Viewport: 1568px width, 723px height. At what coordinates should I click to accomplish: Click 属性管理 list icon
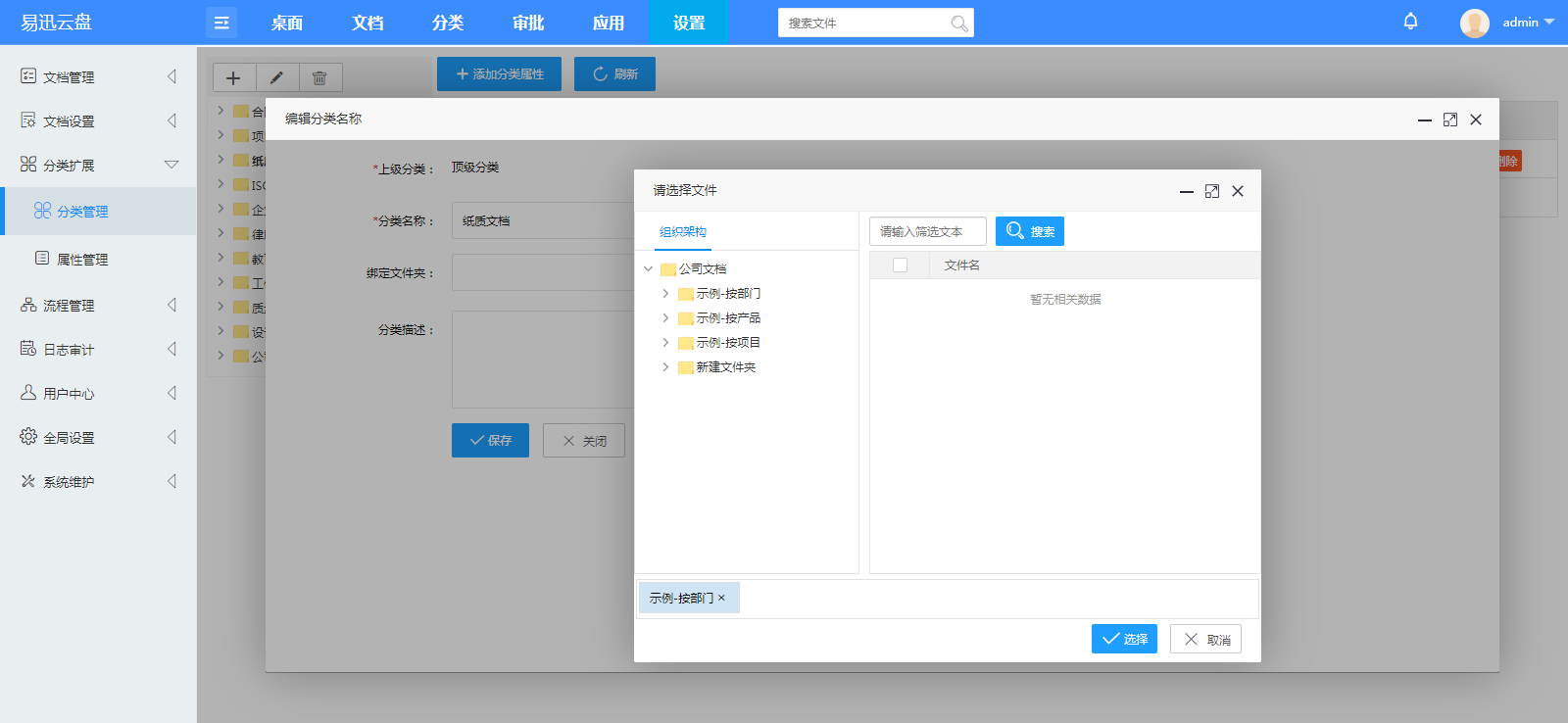42,259
